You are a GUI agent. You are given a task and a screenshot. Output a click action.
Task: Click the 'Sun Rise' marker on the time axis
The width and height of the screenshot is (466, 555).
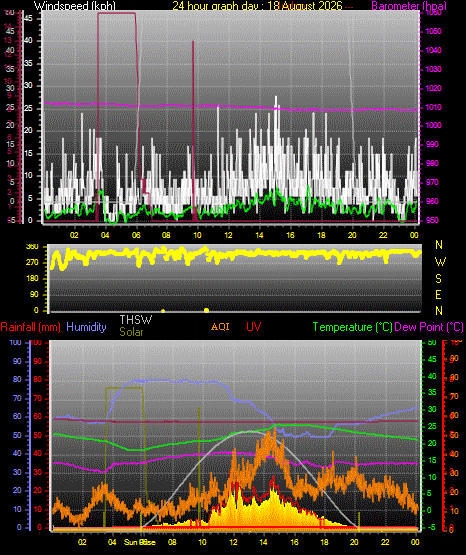[x=139, y=542]
